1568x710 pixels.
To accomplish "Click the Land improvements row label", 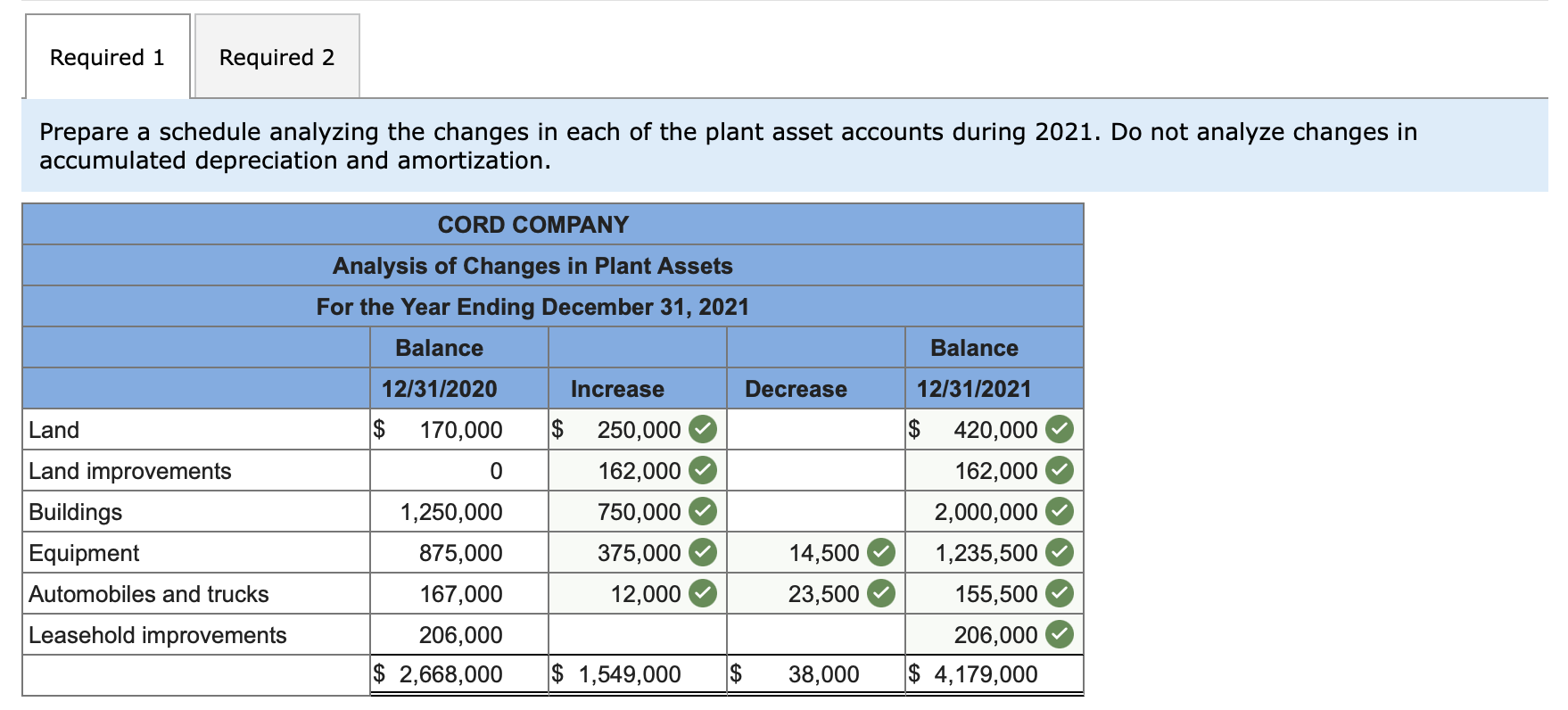I will point(128,470).
